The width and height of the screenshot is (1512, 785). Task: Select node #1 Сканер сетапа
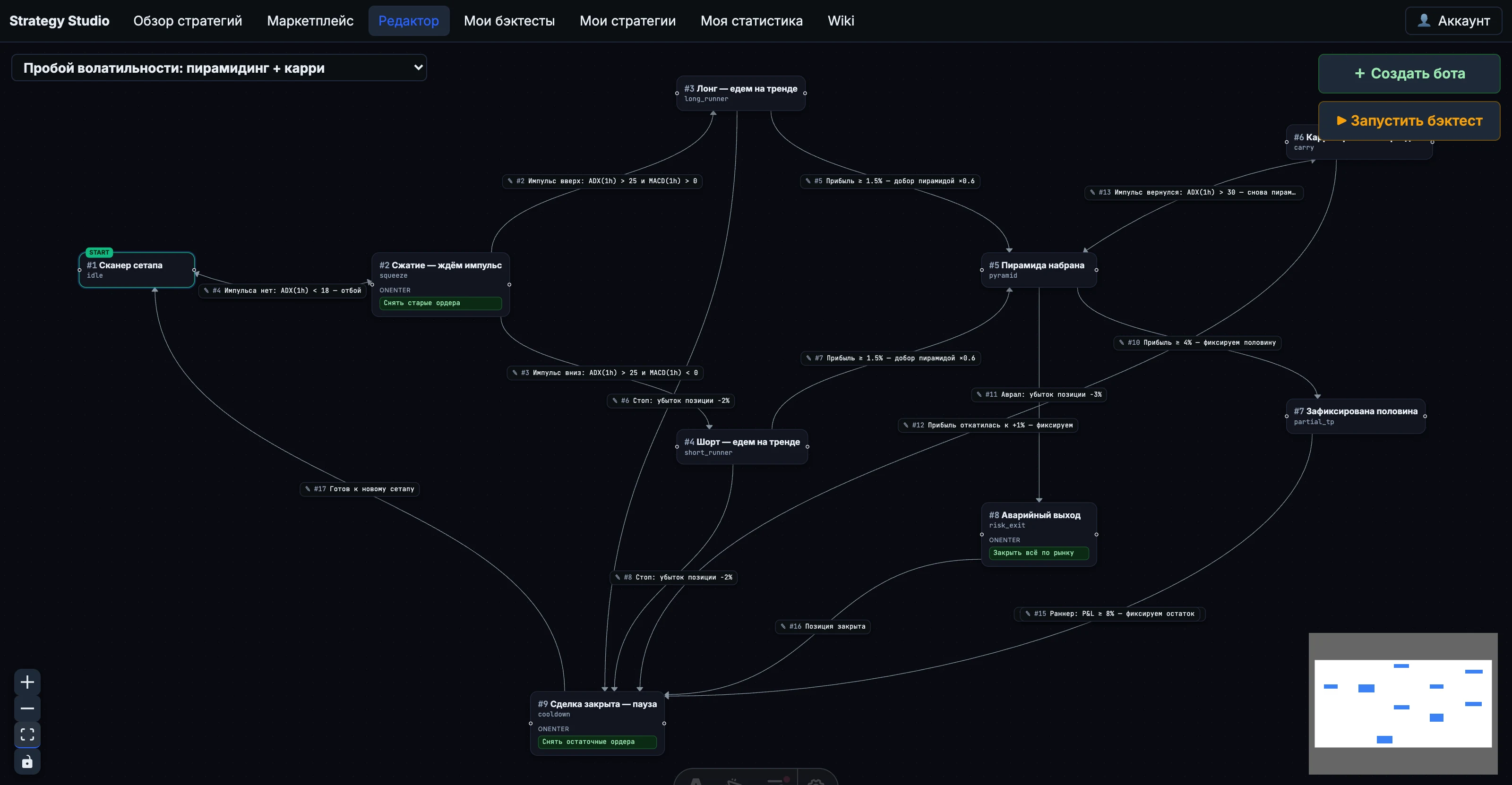[x=137, y=270]
